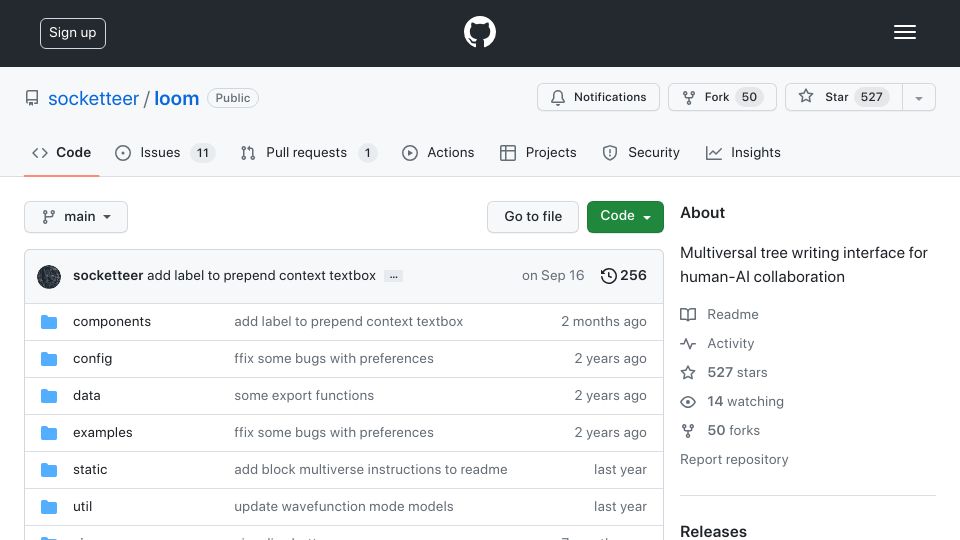View 256 commits history
Viewport: 960px width, 540px height.
(624, 276)
